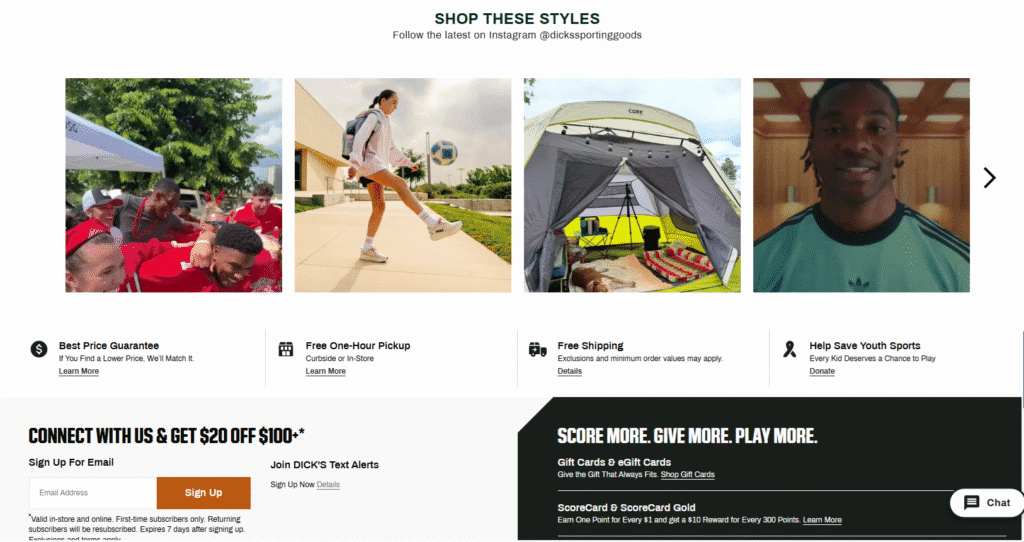Click the chat bubble icon
Image resolution: width=1024 pixels, height=542 pixels.
pyautogui.click(x=972, y=502)
